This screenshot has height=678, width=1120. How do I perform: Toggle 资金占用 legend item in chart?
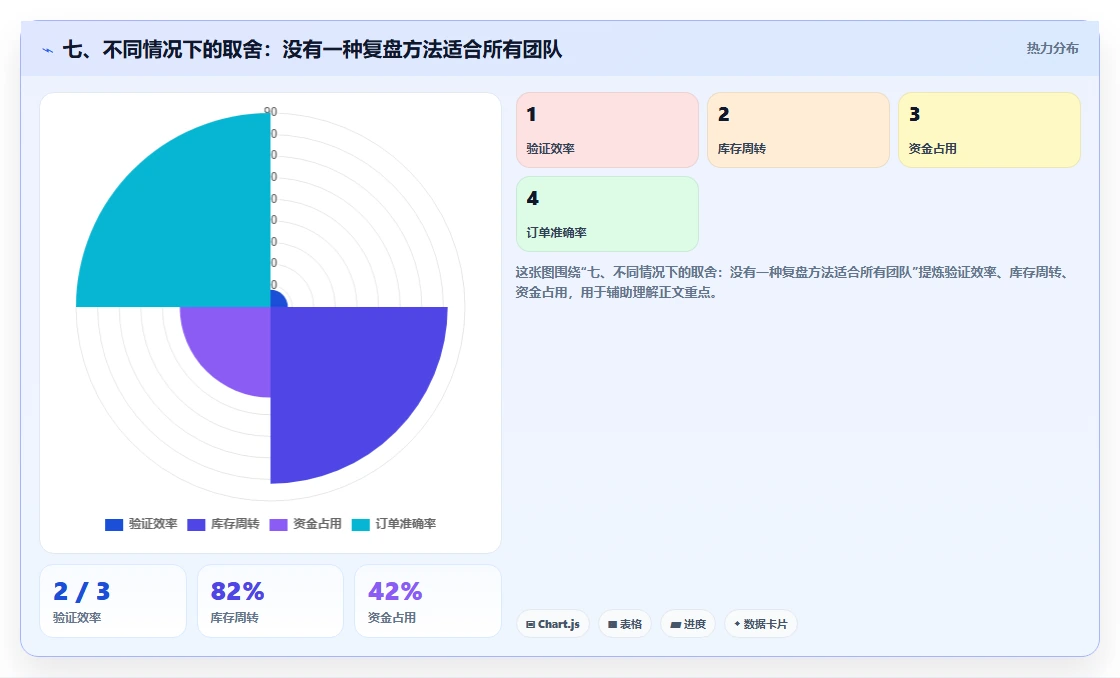pyautogui.click(x=305, y=524)
